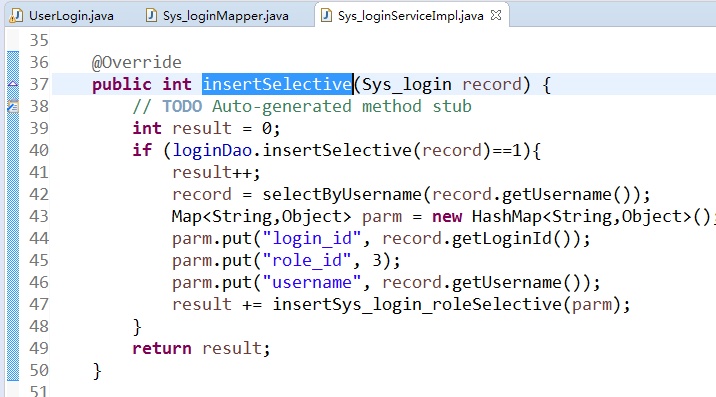Image resolution: width=716 pixels, height=397 pixels.
Task: Click the @Override annotation on line 36
Action: coord(137,63)
